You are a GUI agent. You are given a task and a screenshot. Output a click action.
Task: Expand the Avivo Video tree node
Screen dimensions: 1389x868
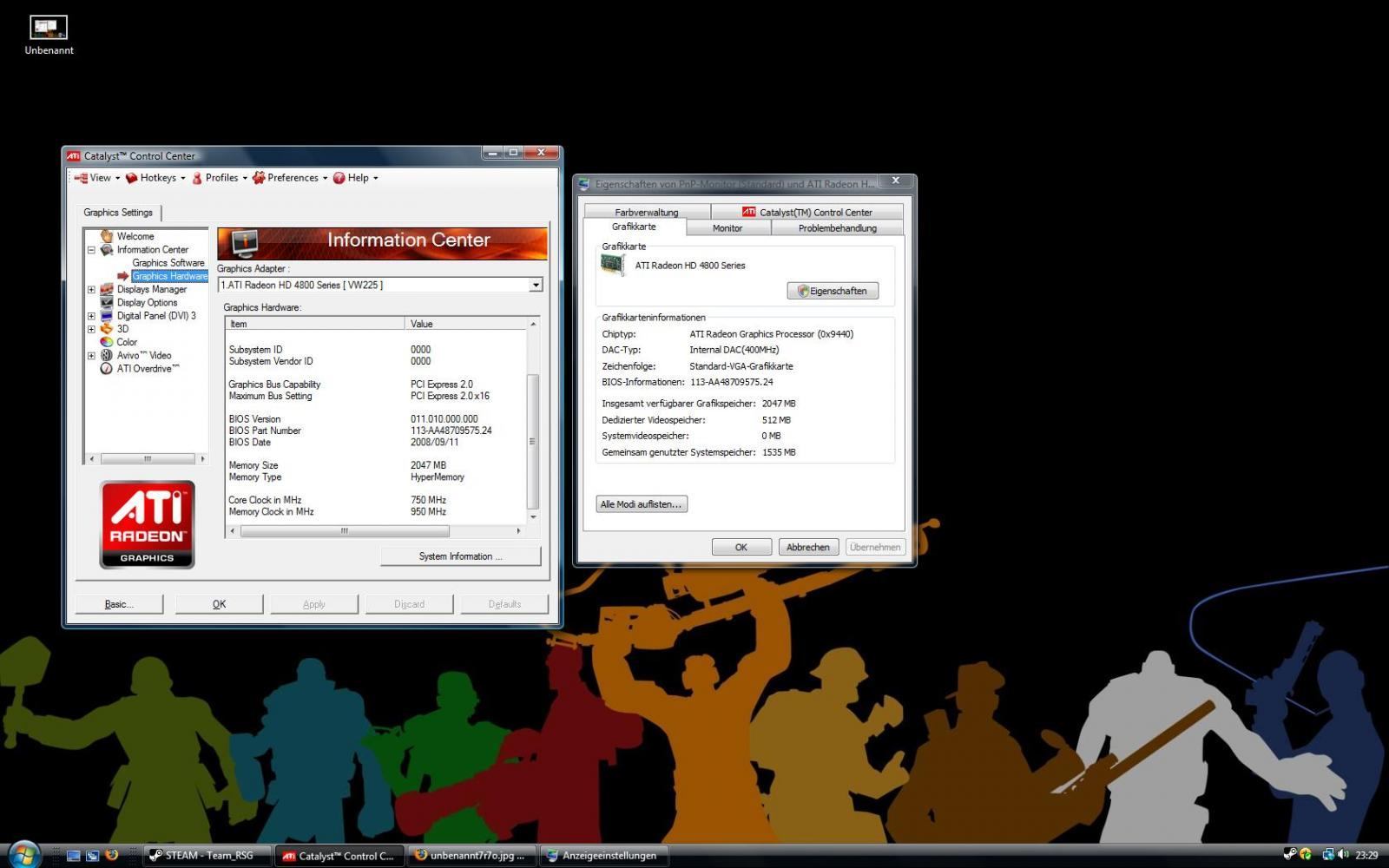[91, 356]
